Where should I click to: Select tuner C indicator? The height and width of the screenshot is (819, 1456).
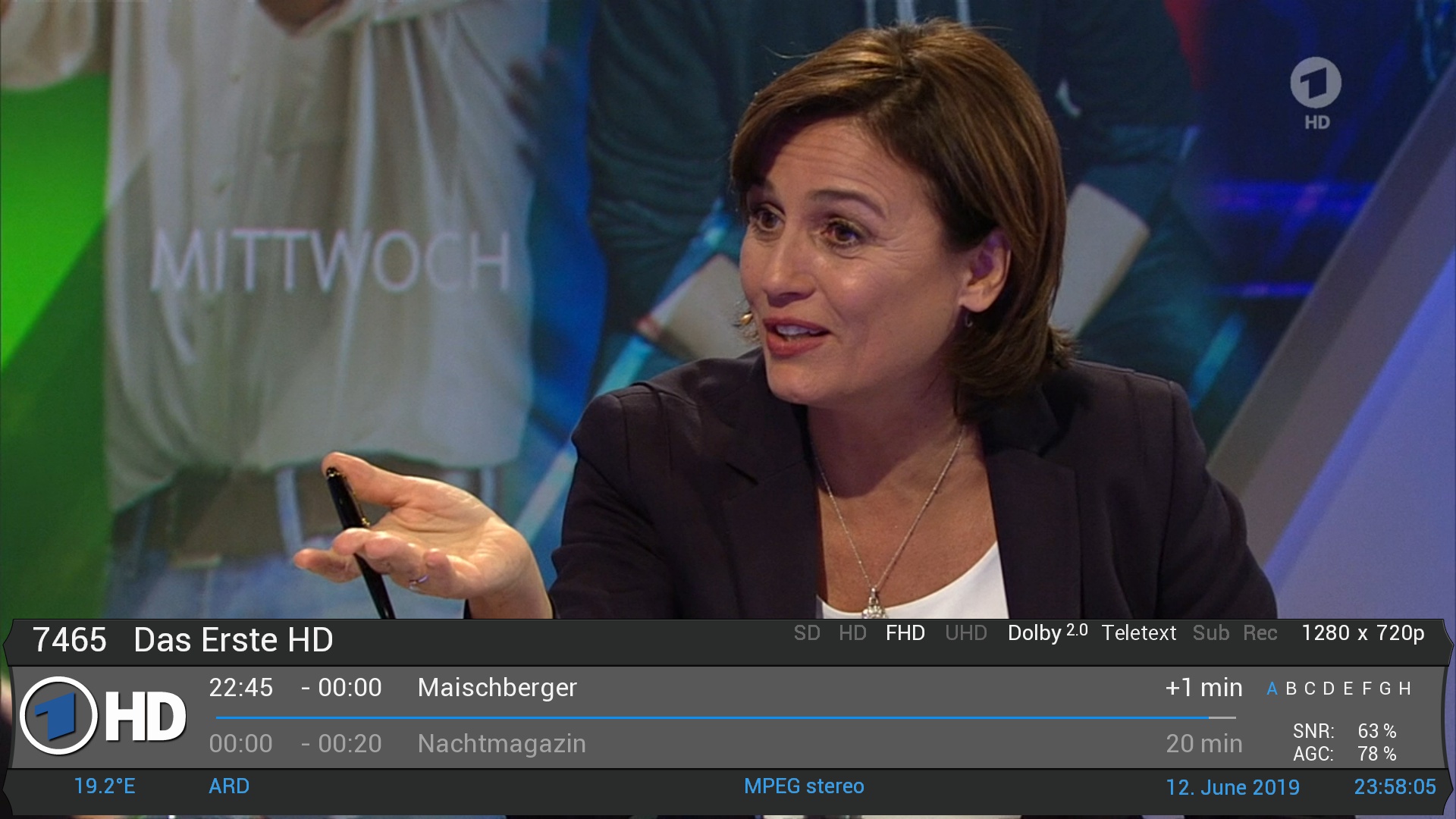(x=1310, y=689)
